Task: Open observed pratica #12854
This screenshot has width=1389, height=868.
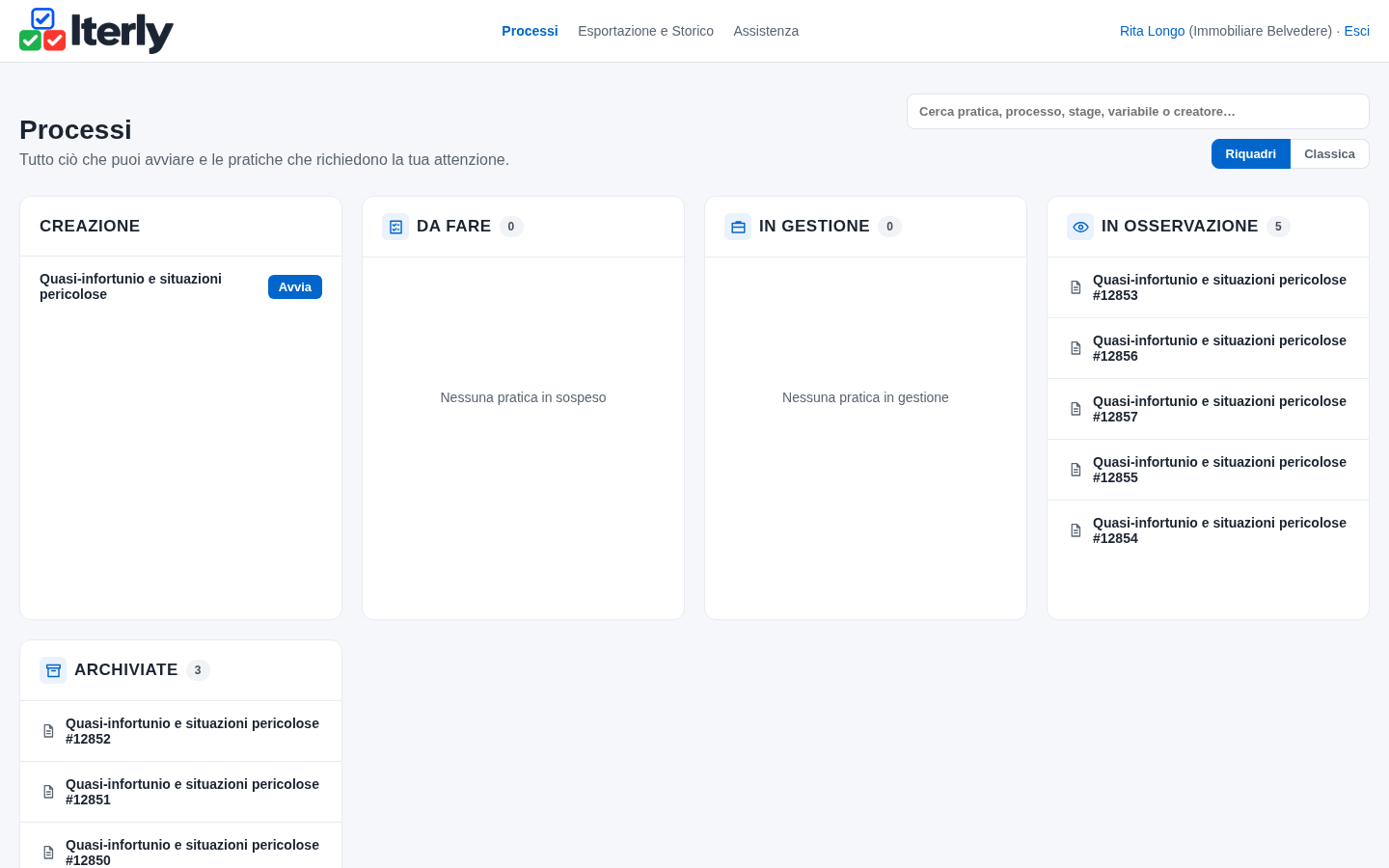Action: (1208, 530)
